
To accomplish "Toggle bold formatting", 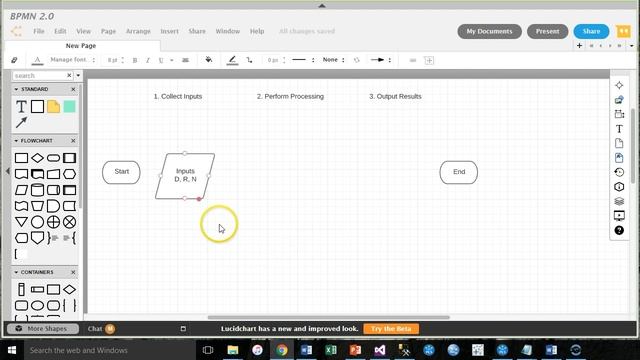I will tap(135, 60).
